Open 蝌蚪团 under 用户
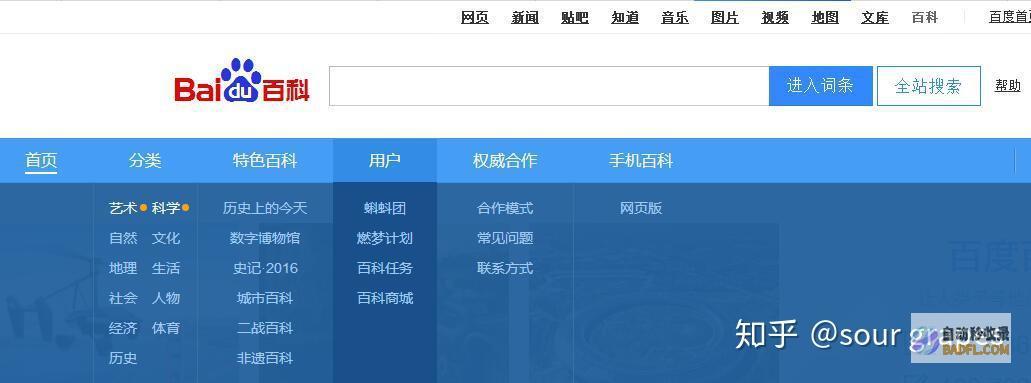Viewport: 1031px width, 383px height. tap(385, 209)
